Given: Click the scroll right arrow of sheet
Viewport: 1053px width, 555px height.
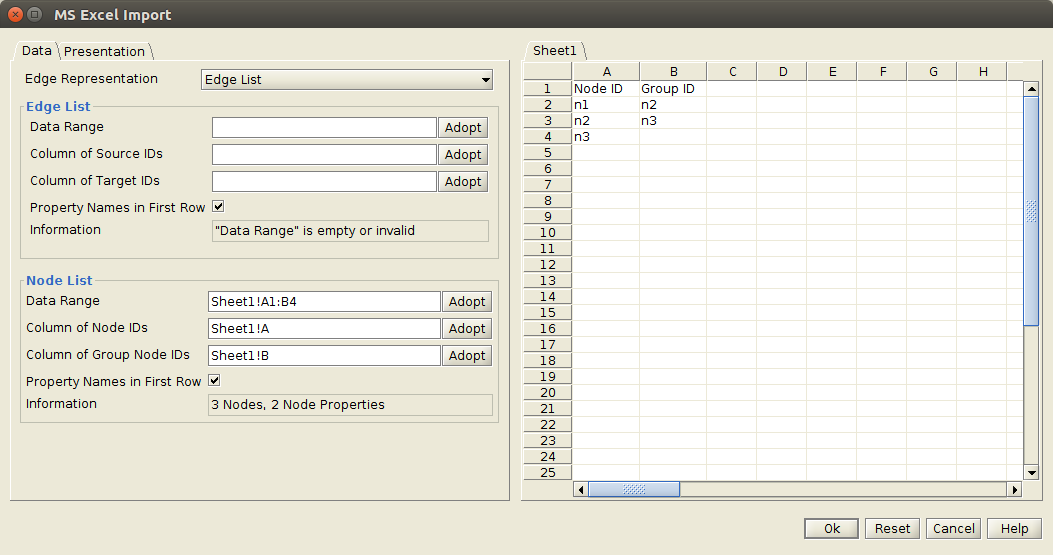Looking at the screenshot, I should pyautogui.click(x=1015, y=490).
